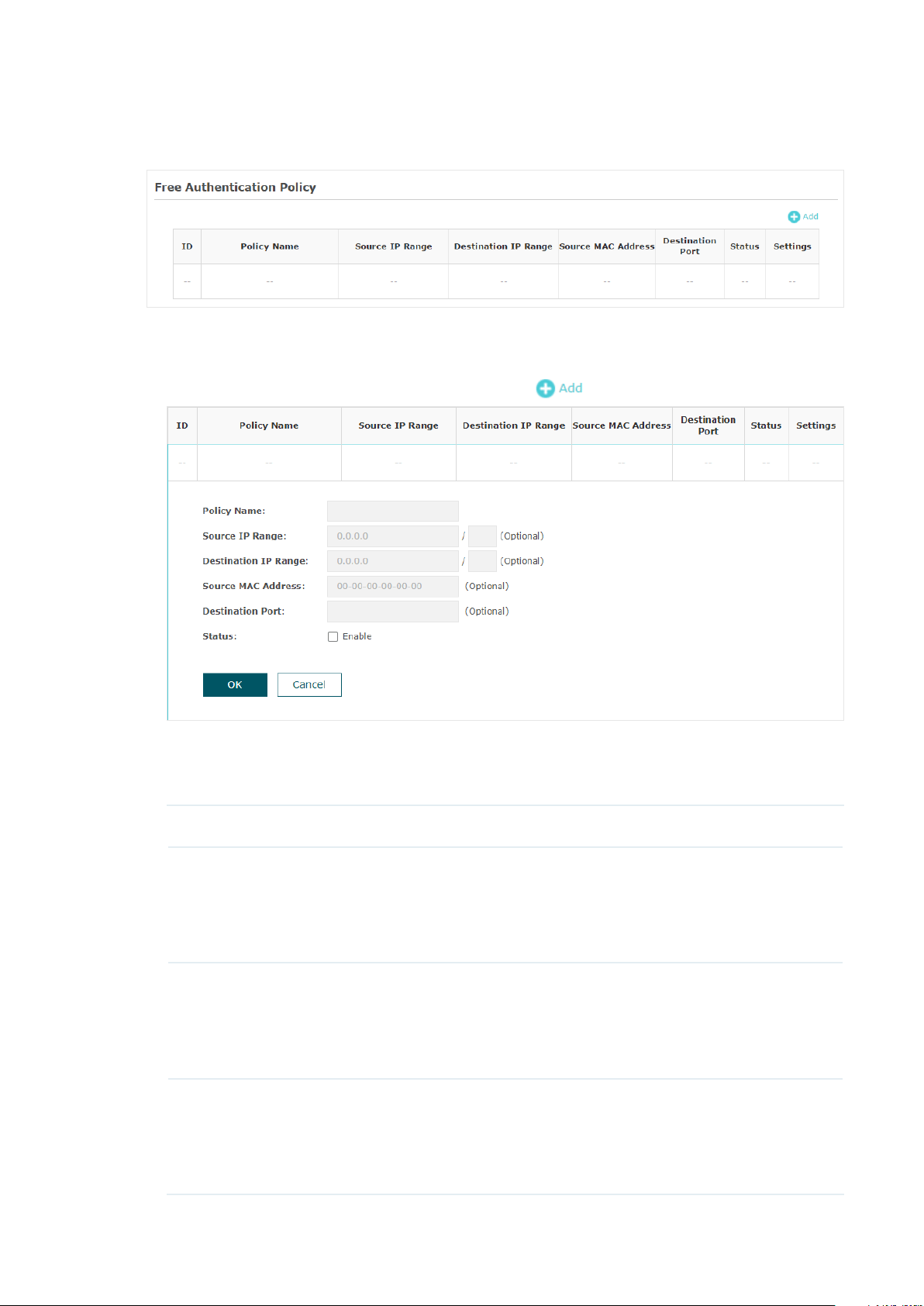Click the Source MAC Address header in the lower table

point(622,426)
